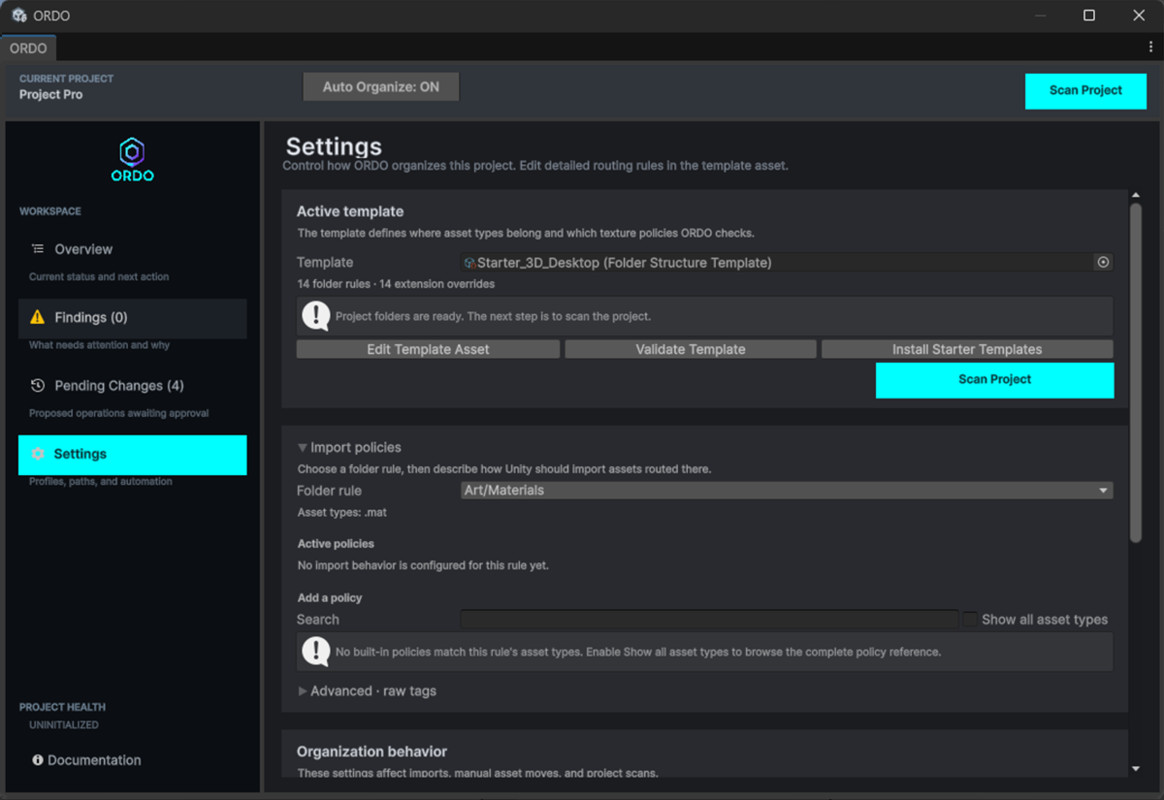
Task: Toggle the Auto Organize: ON button
Action: point(381,87)
